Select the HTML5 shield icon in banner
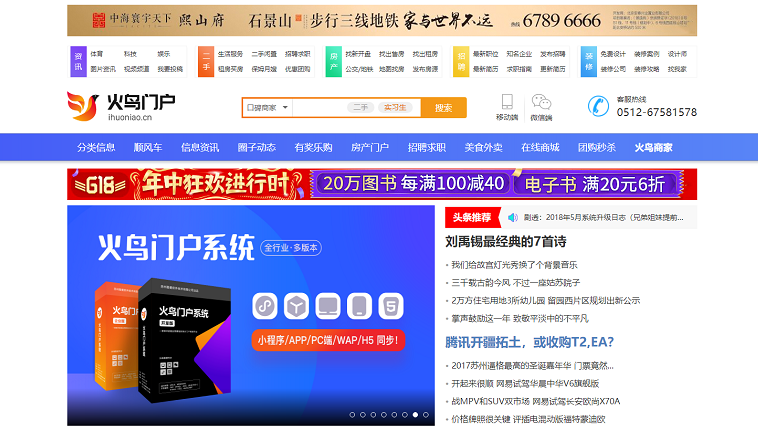Viewport: 758px width, 433px height. pos(391,306)
